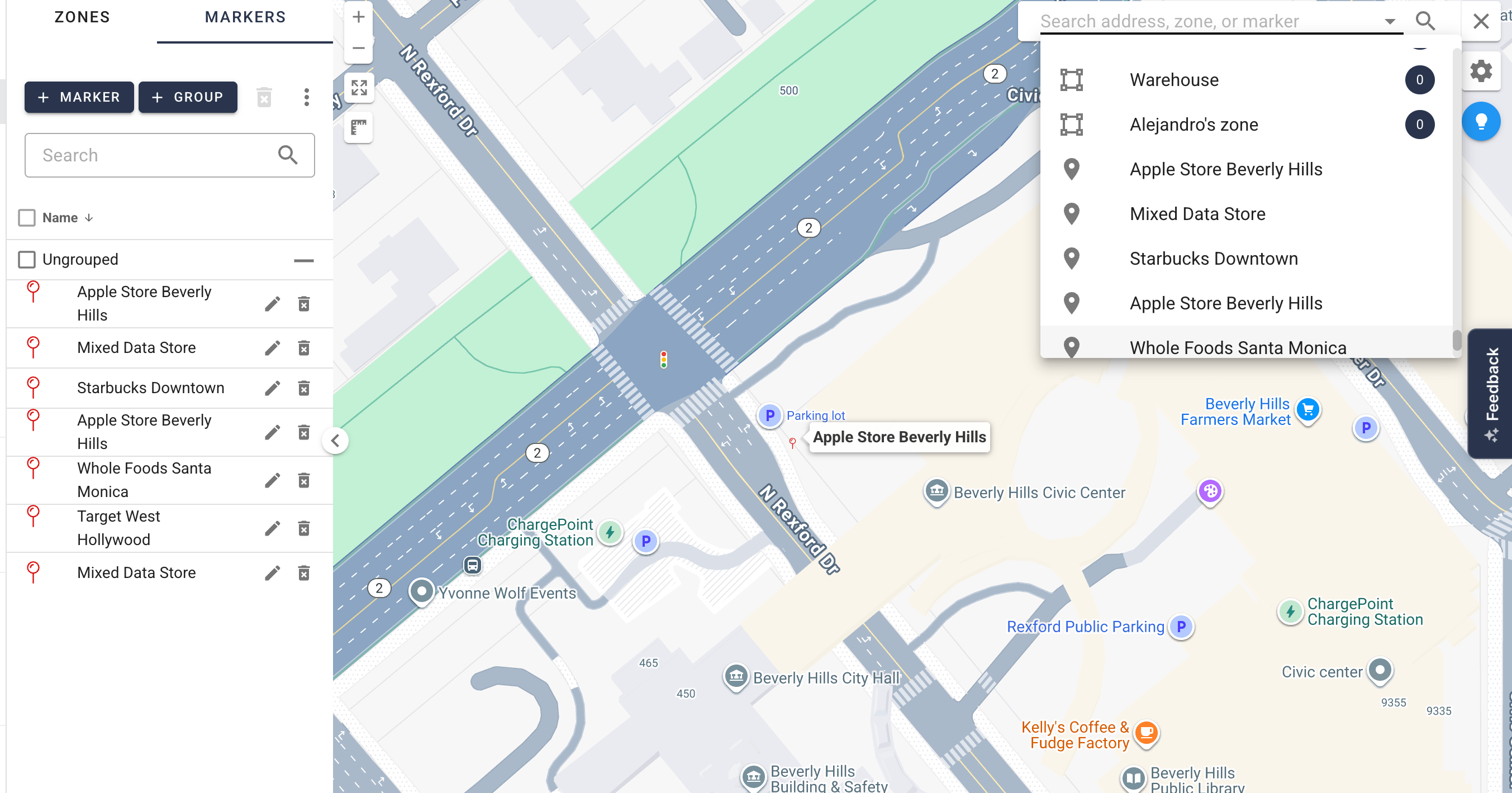
Task: Toggle the Name select-all checkbox
Action: pyautogui.click(x=26, y=218)
